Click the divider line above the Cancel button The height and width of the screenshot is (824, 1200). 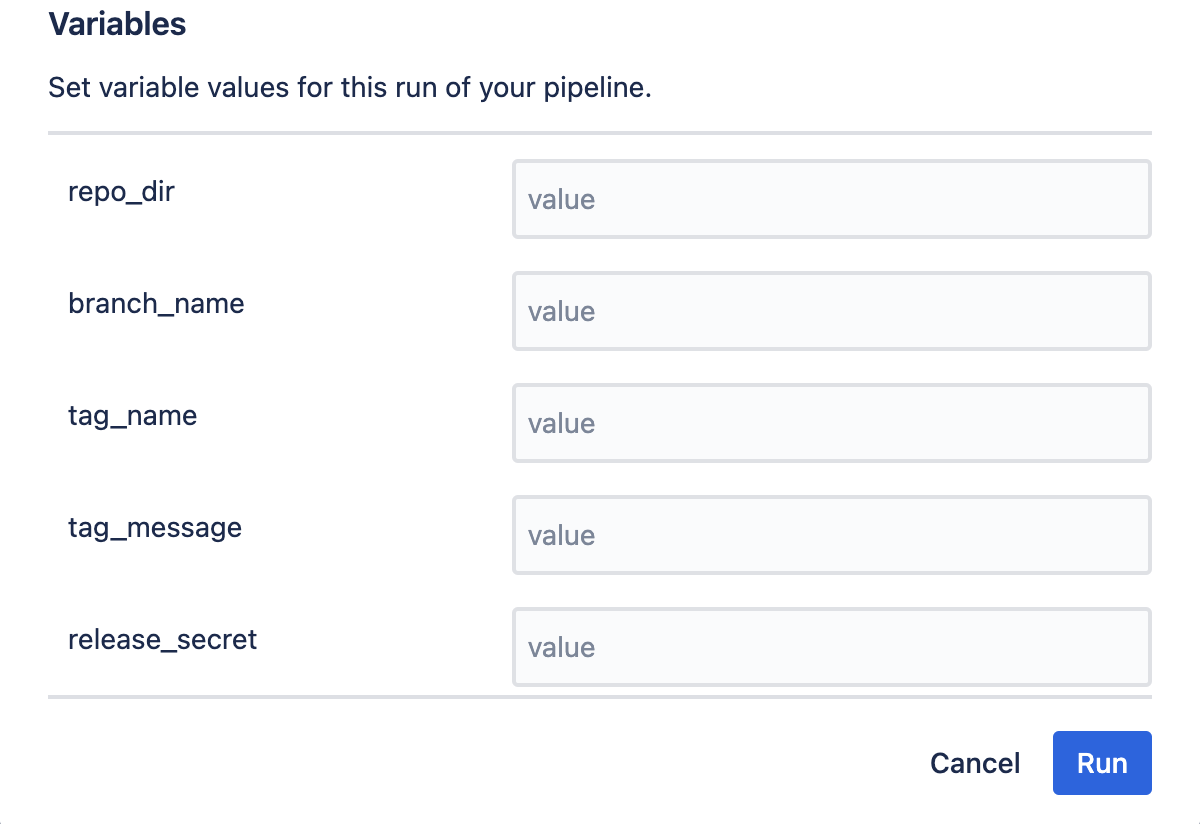coord(600,696)
